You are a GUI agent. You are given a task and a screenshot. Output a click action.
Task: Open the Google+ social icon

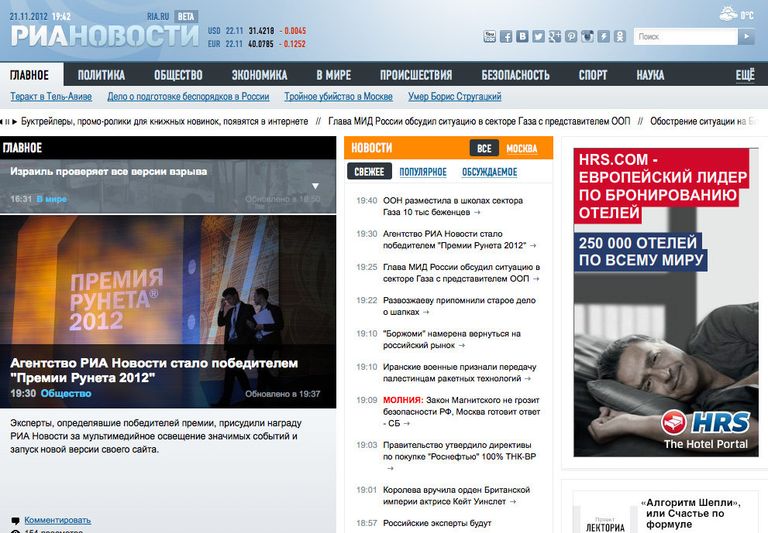coord(554,36)
